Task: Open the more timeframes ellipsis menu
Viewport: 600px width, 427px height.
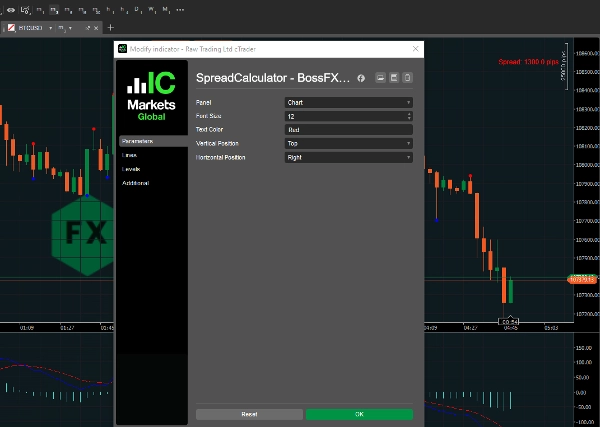Action: coord(180,10)
